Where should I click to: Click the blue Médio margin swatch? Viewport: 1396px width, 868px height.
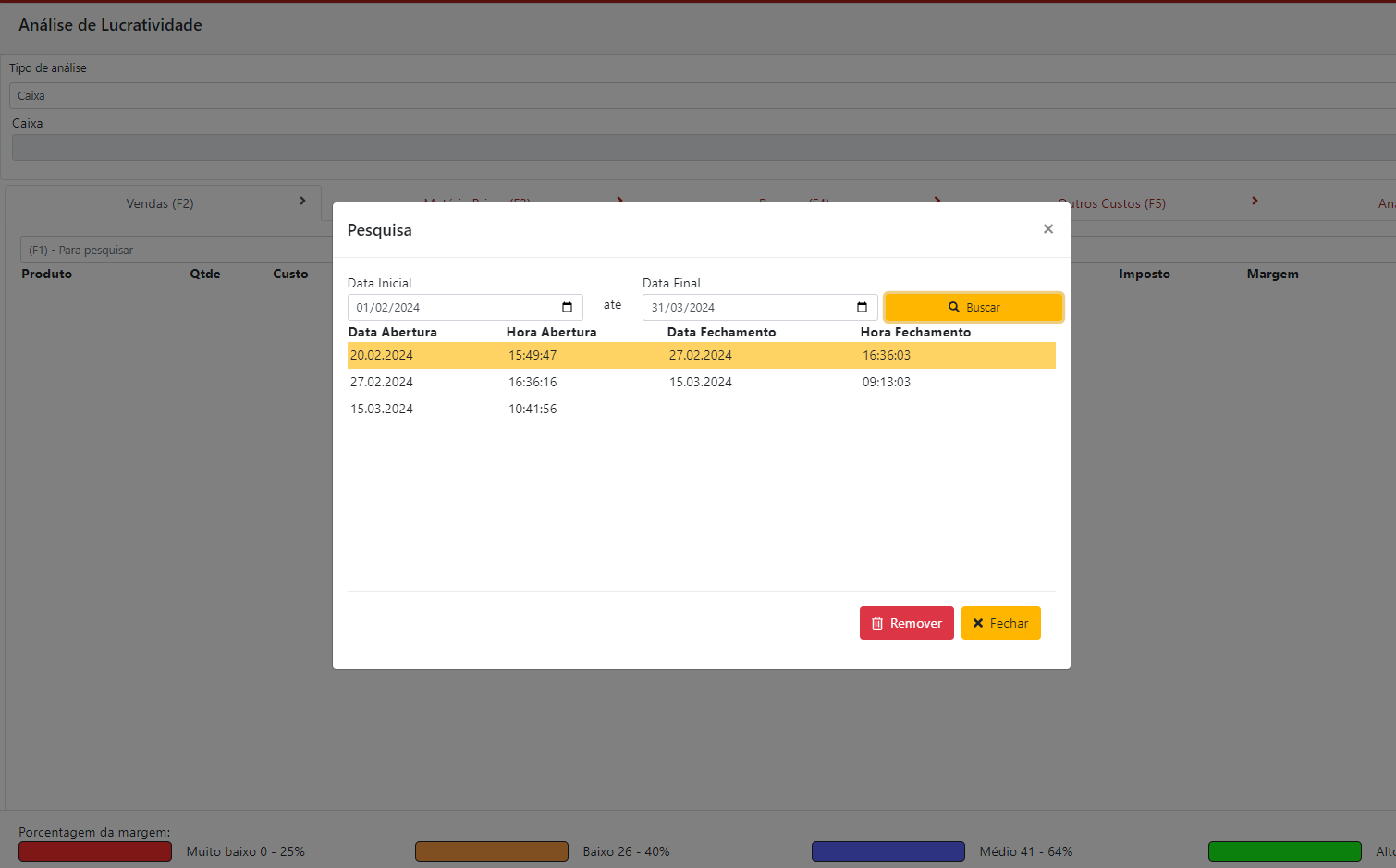(x=888, y=851)
